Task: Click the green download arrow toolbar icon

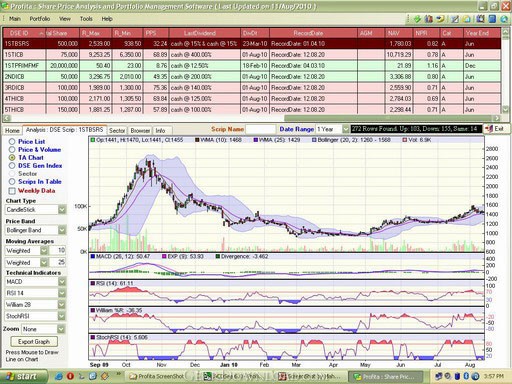Action: click(x=417, y=19)
